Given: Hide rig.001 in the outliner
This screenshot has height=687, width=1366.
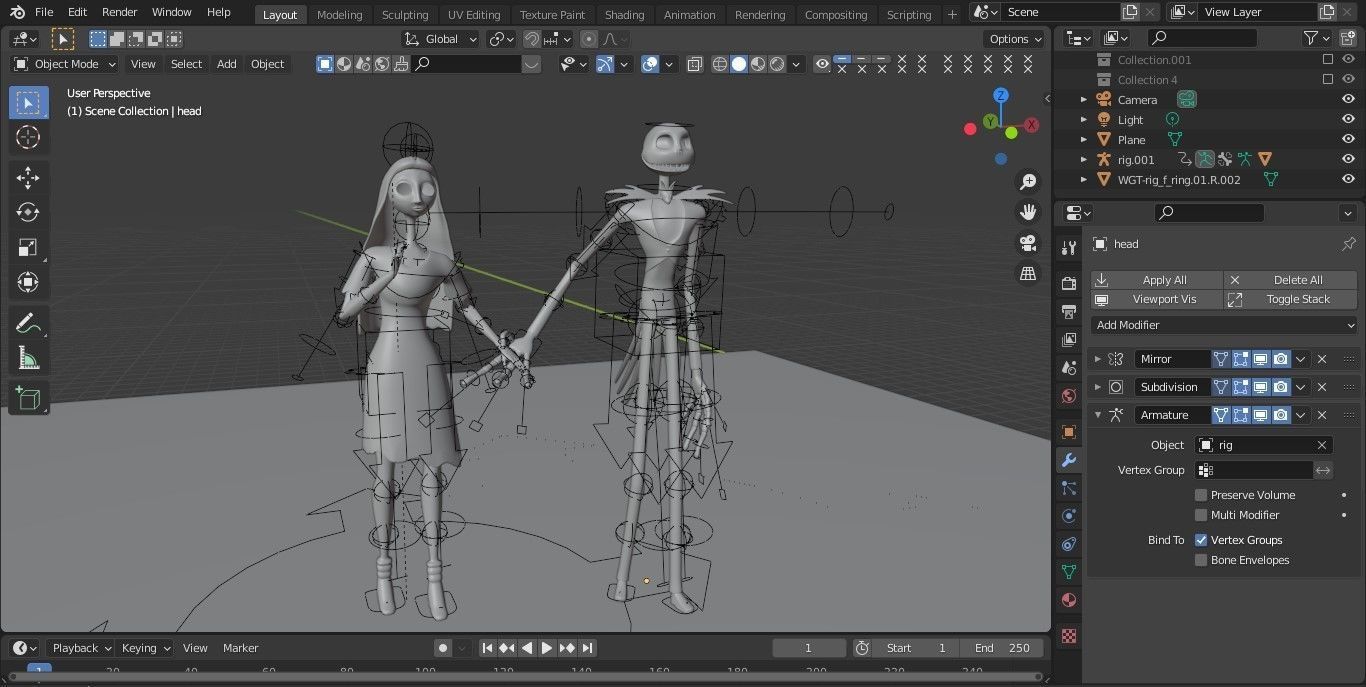Looking at the screenshot, I should 1348,160.
